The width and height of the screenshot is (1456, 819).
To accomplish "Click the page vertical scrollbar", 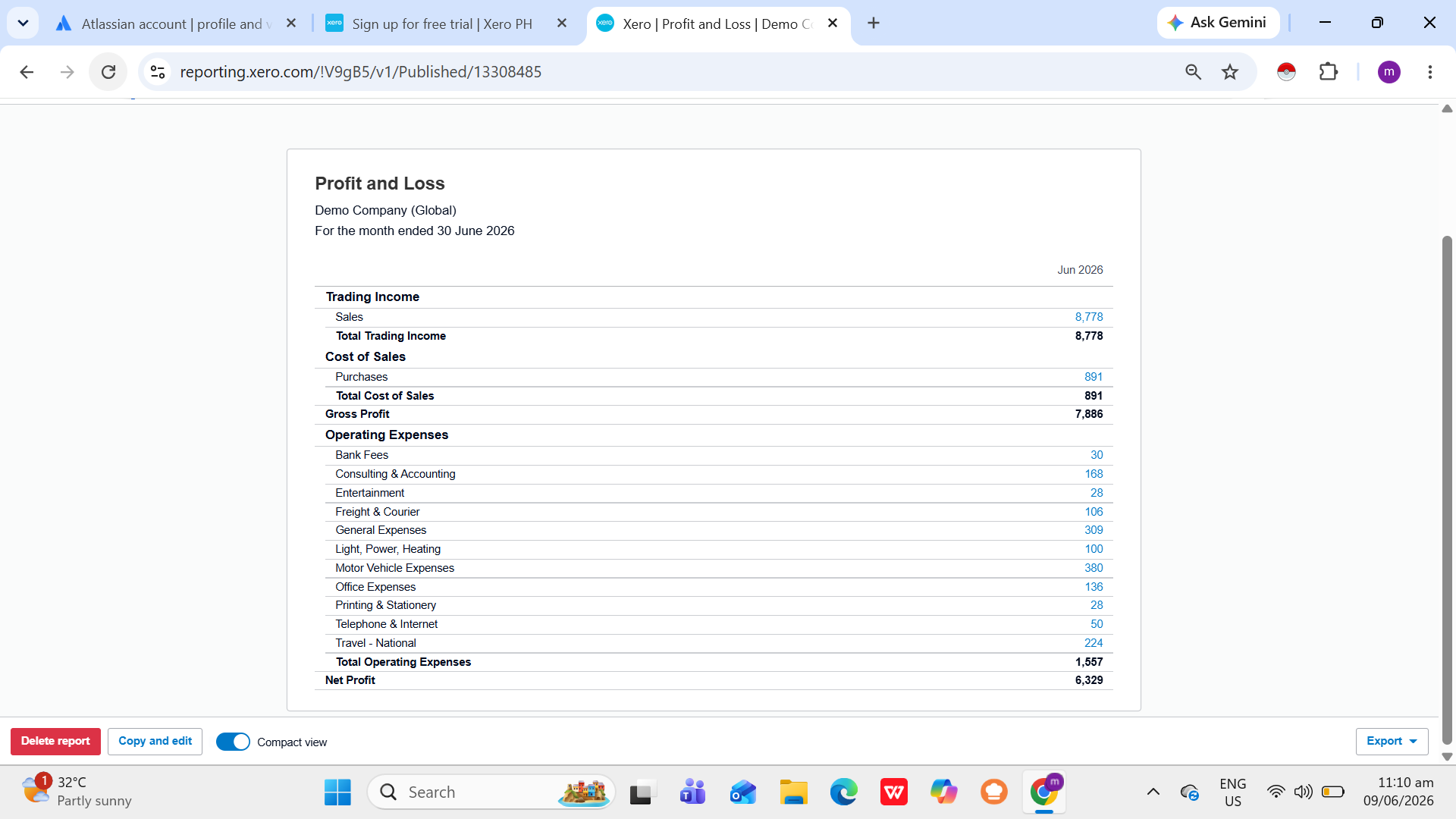I will [x=1447, y=489].
